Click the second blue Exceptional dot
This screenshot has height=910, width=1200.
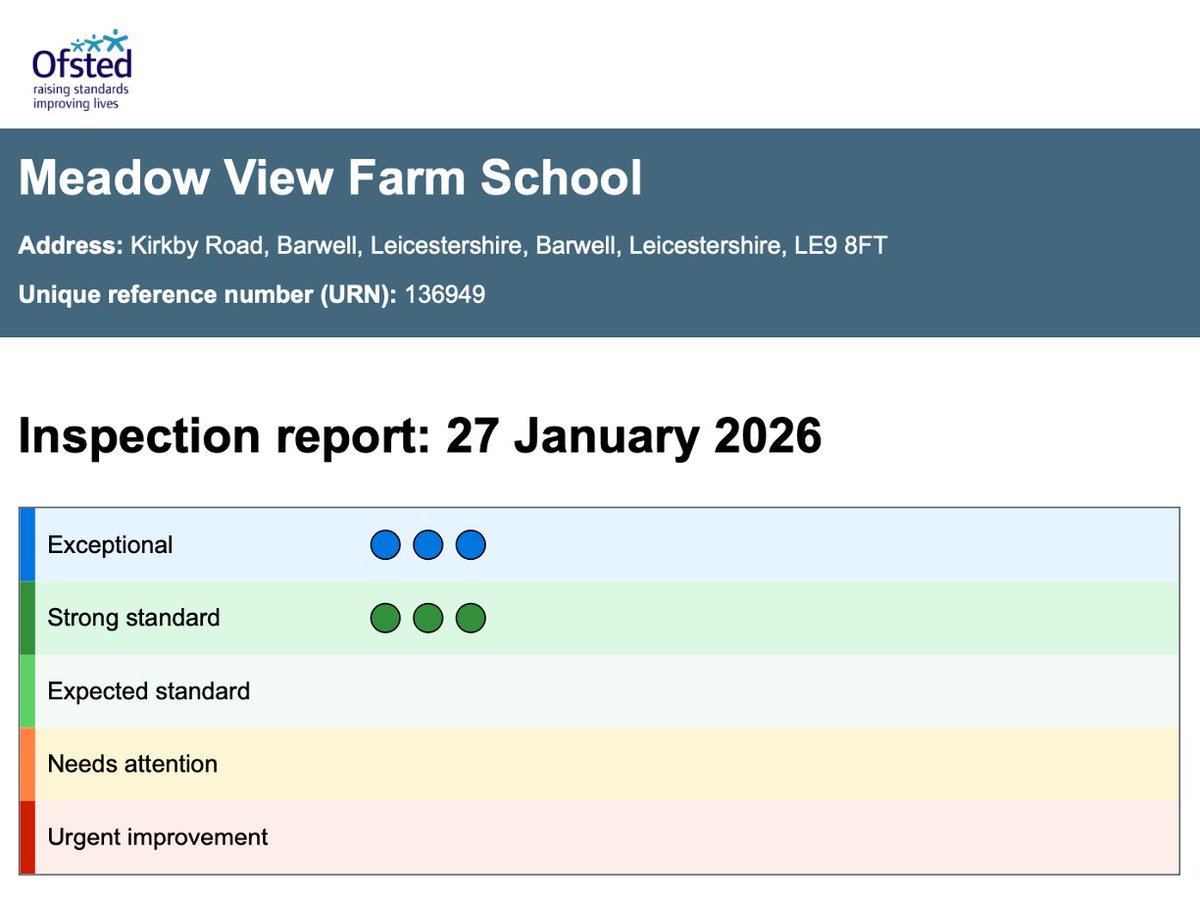[428, 545]
